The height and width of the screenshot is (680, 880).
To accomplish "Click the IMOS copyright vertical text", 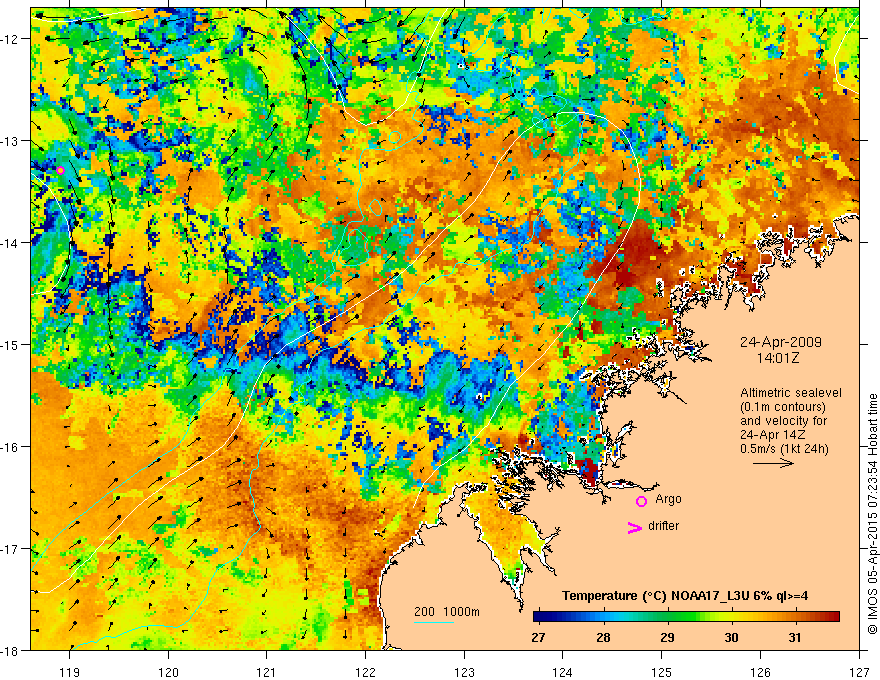I will pyautogui.click(x=872, y=514).
